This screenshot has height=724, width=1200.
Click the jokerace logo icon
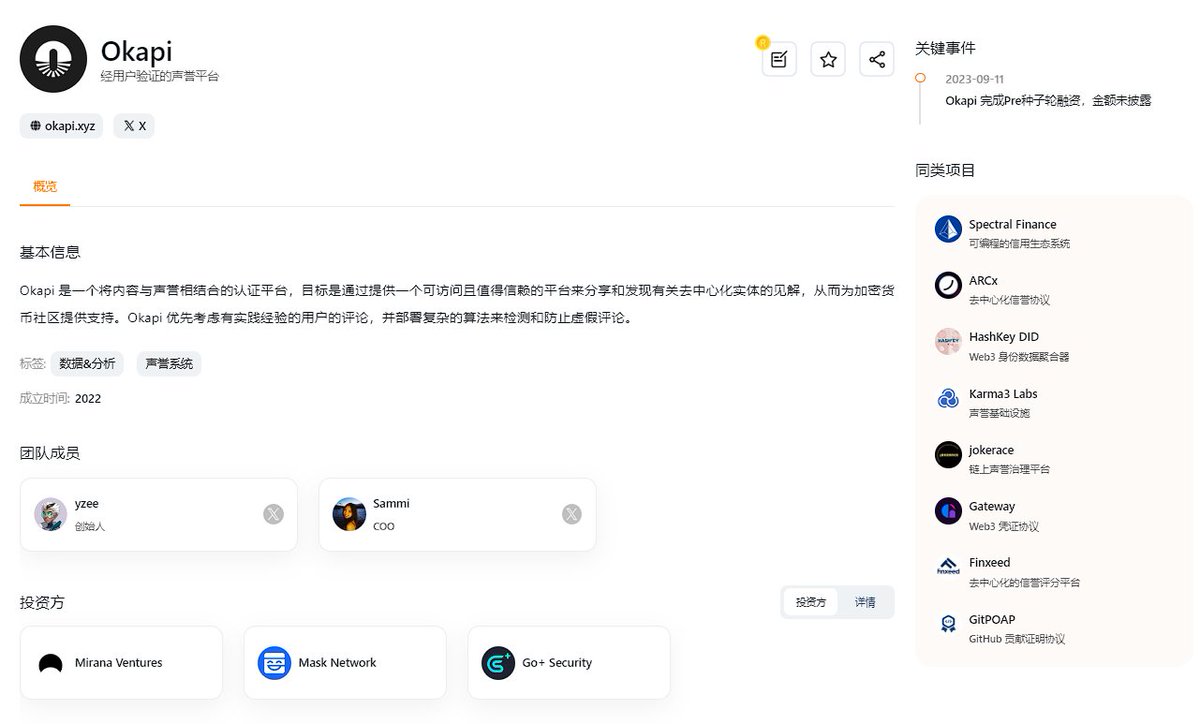(948, 455)
